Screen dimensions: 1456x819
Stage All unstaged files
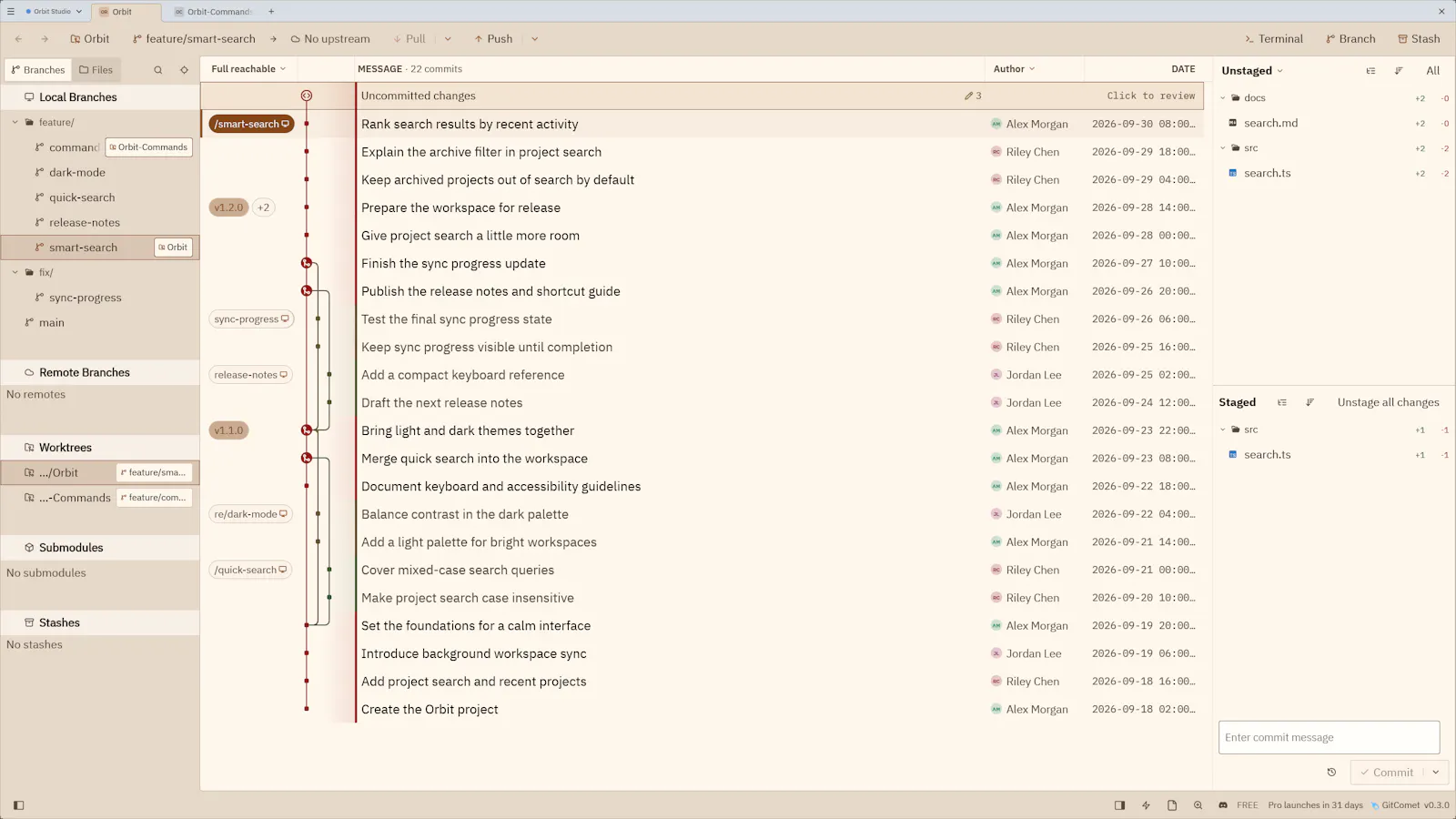(1432, 71)
